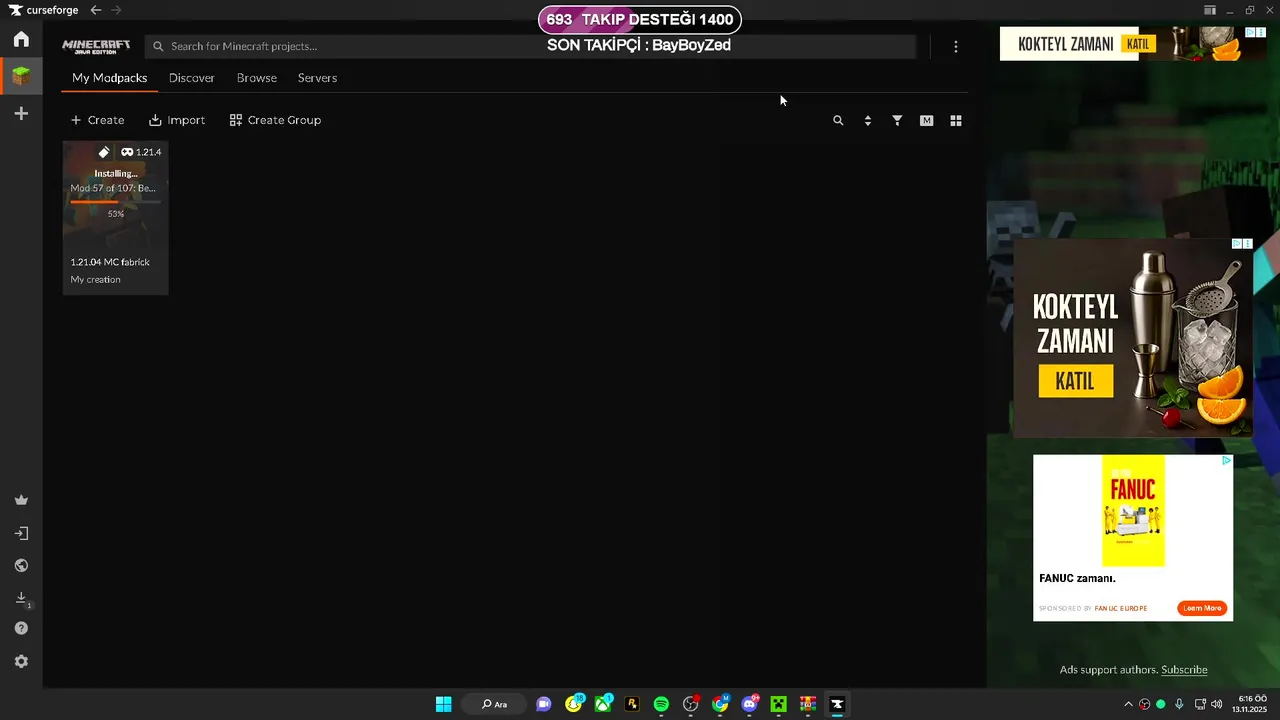Open Spotify from the taskbar
The width and height of the screenshot is (1280, 720).
pyautogui.click(x=661, y=704)
